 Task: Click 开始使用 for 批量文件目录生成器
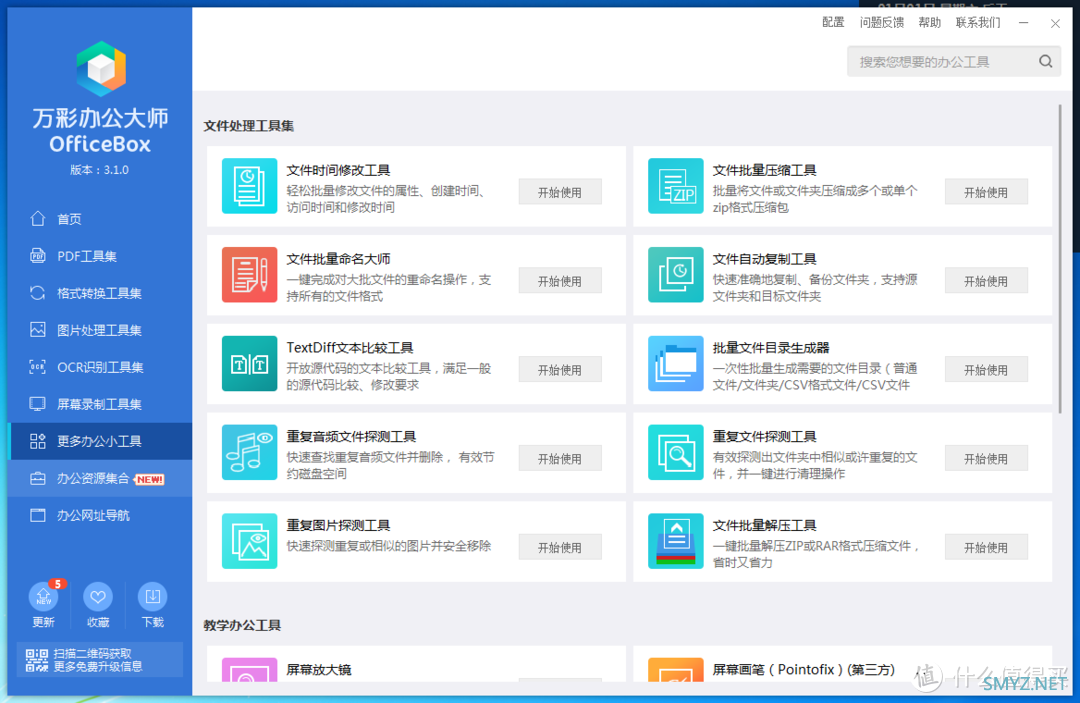point(986,370)
